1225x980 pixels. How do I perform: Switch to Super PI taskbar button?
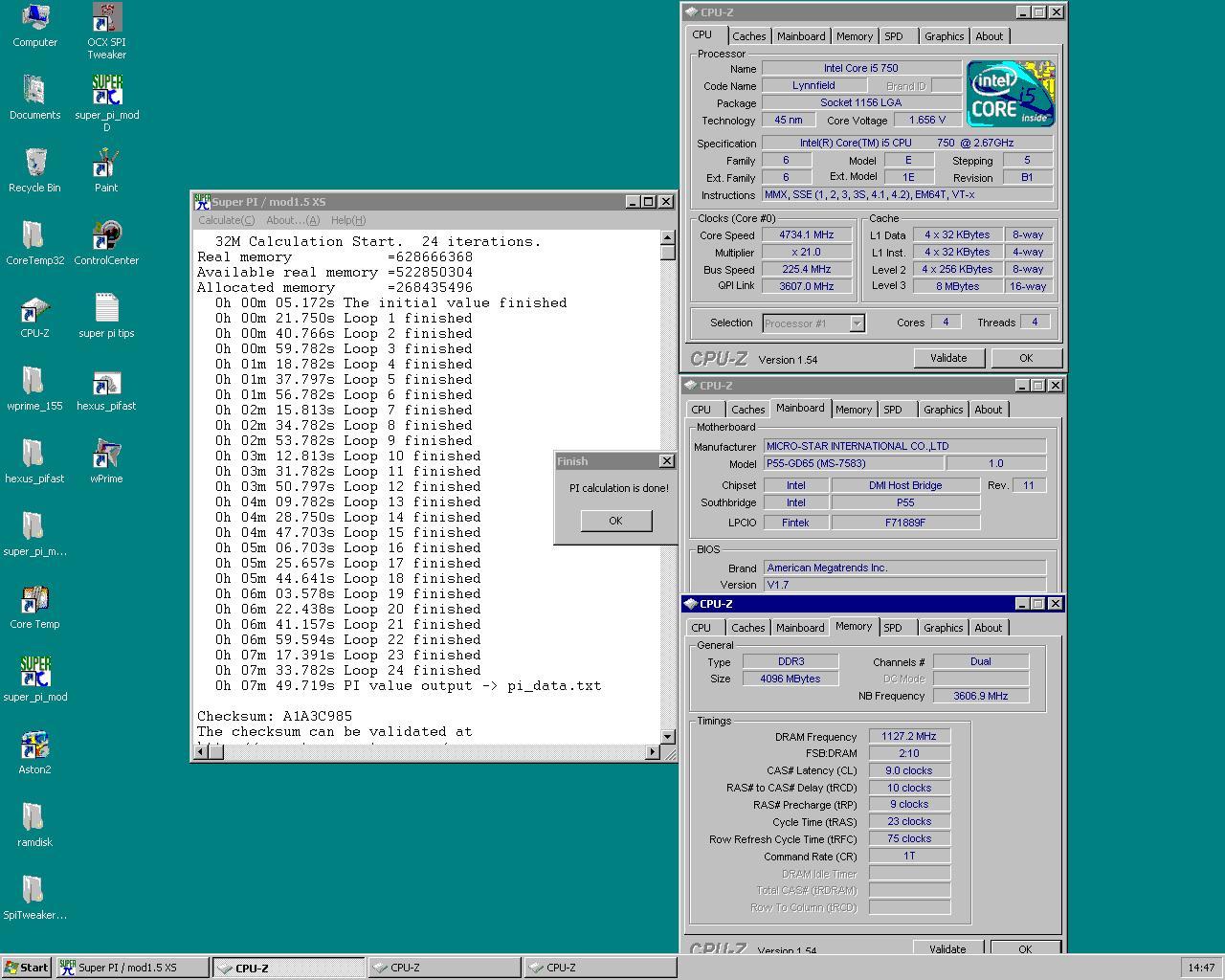tap(132, 968)
